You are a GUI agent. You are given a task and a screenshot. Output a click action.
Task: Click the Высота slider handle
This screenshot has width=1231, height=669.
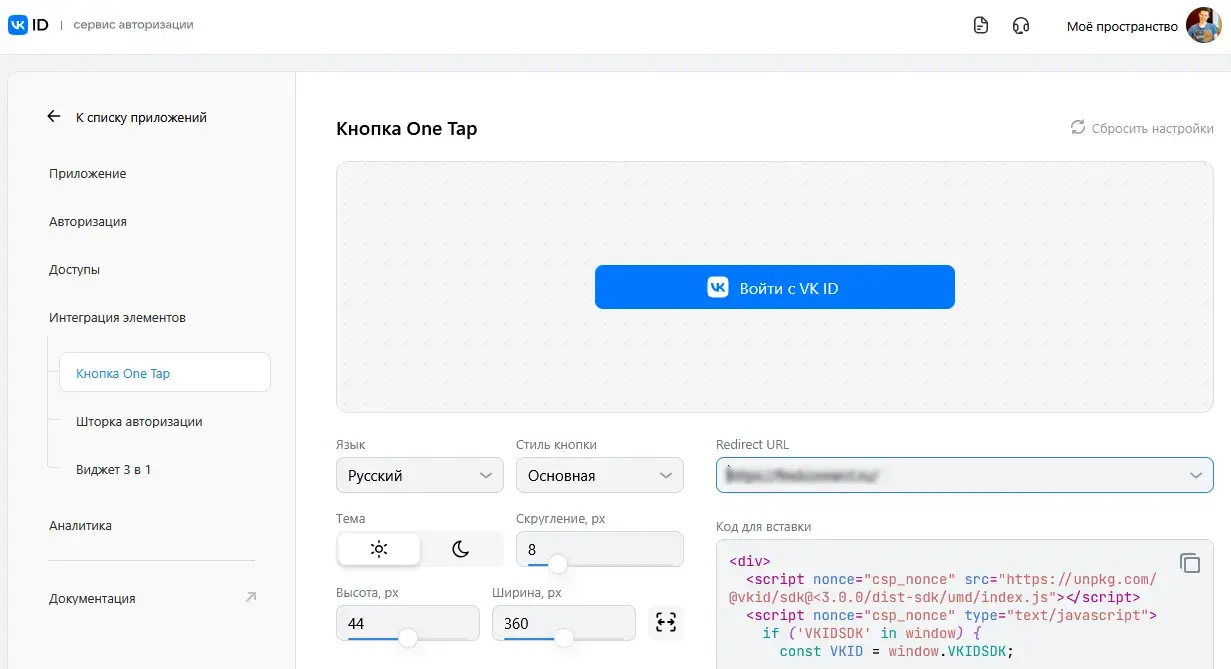click(x=407, y=638)
